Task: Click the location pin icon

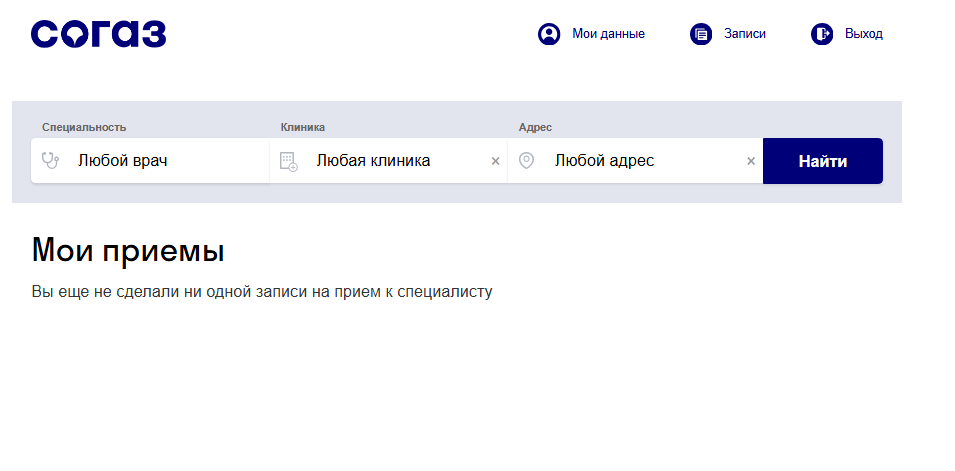Action: click(x=527, y=160)
